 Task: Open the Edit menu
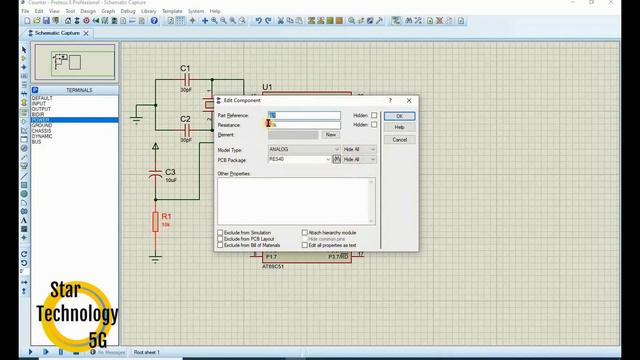[39, 11]
